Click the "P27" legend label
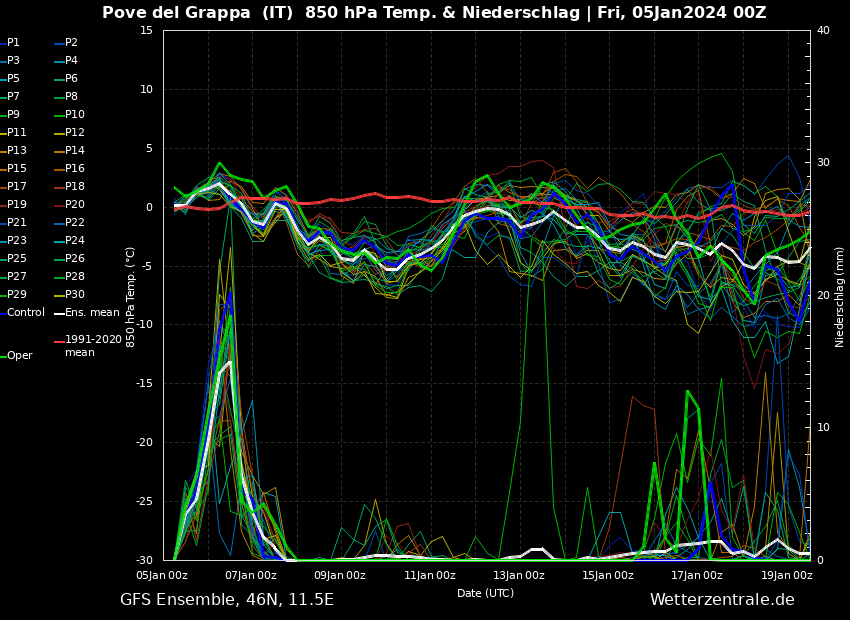The width and height of the screenshot is (850, 620). tap(14, 276)
